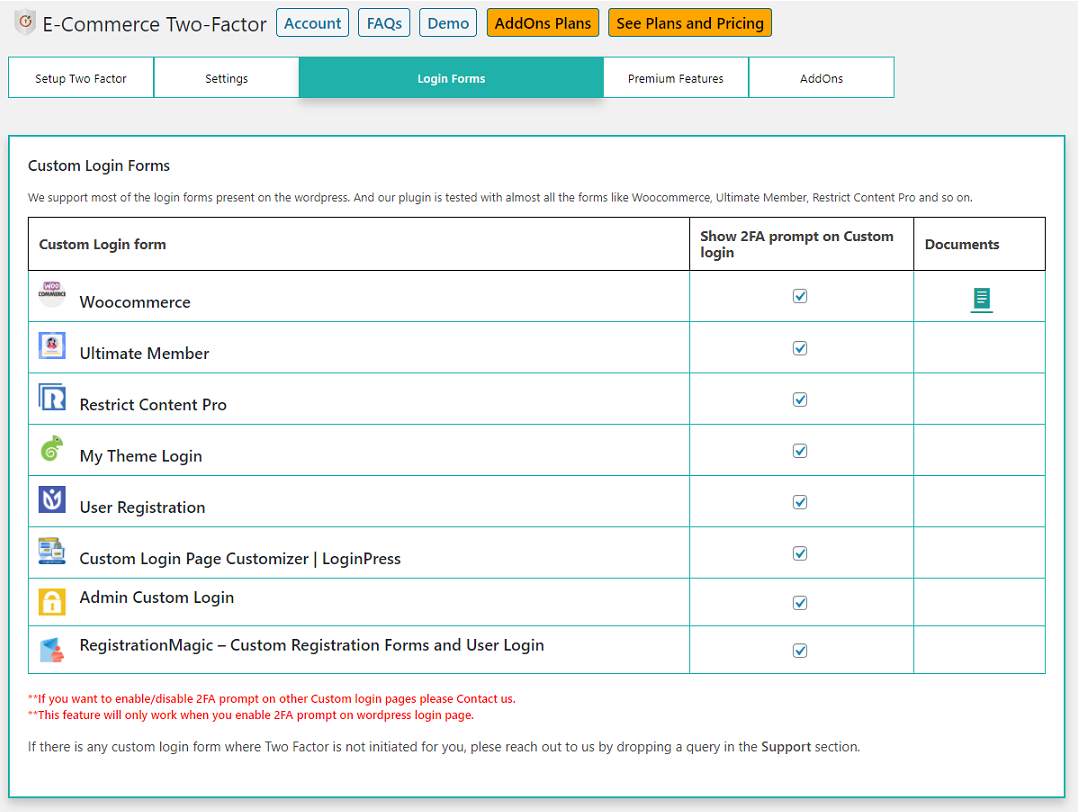Click the Woocommerce row label

[x=135, y=302]
